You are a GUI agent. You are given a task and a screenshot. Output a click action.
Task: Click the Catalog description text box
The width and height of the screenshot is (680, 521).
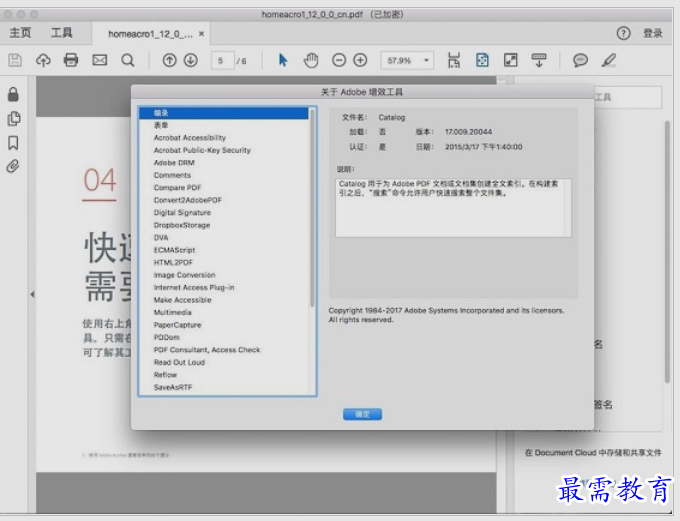(x=453, y=208)
